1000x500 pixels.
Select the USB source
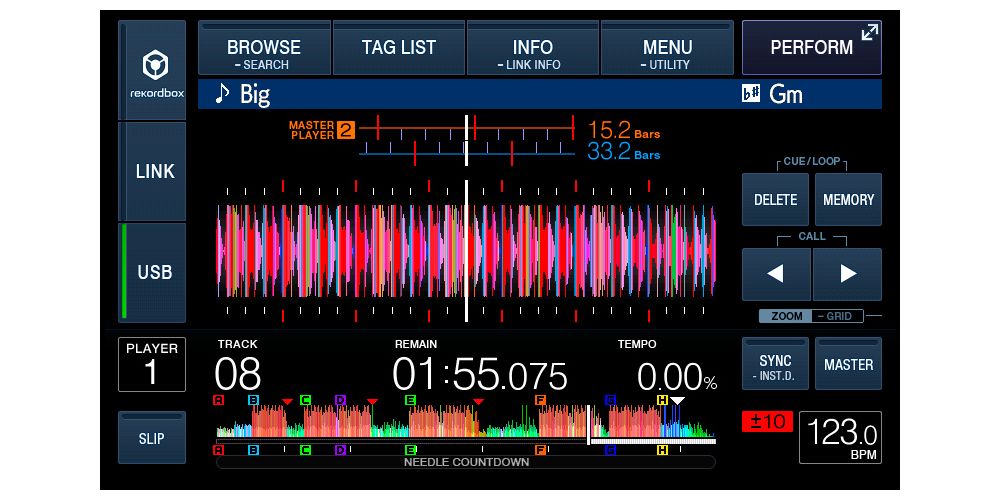[152, 272]
